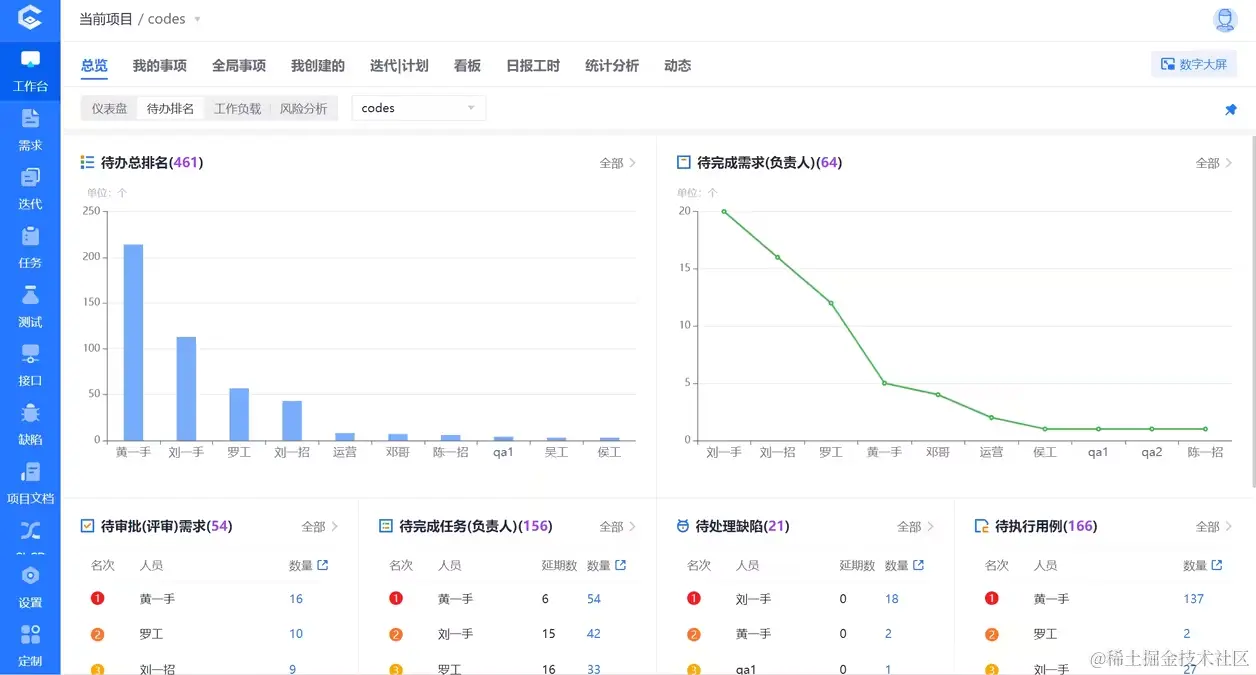Click the user avatar icon

coord(1225,19)
